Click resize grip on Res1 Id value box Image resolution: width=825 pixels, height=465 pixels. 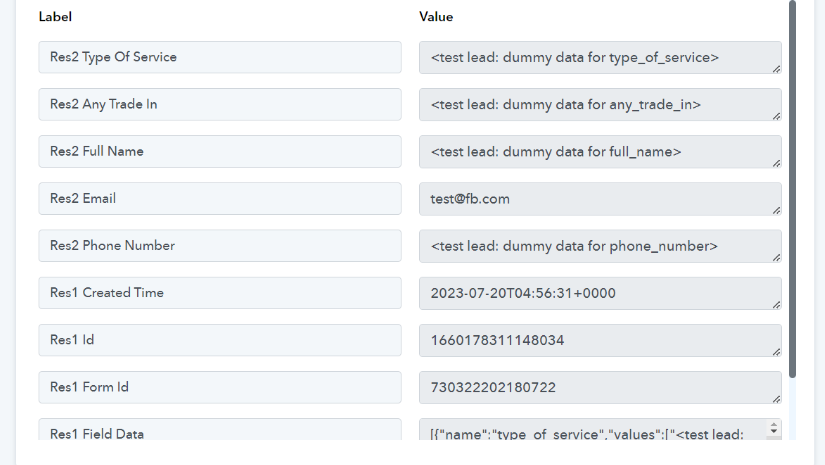[x=777, y=352]
